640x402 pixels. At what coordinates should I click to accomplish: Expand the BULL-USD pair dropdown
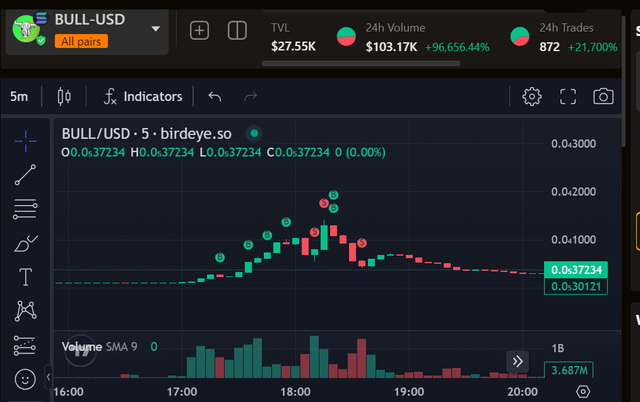click(x=155, y=29)
